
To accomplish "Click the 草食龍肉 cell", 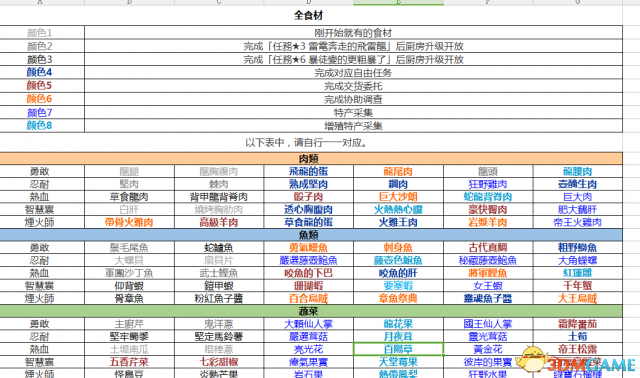I will pos(129,197).
